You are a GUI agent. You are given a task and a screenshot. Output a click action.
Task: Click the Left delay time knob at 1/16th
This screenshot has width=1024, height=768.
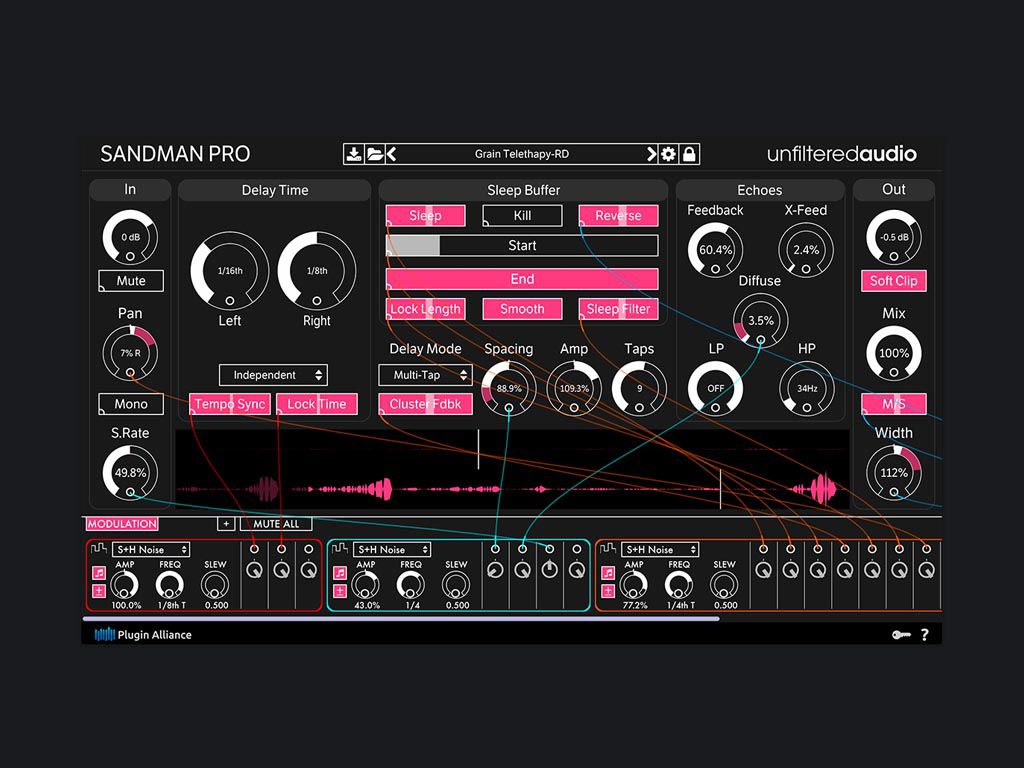pyautogui.click(x=230, y=270)
